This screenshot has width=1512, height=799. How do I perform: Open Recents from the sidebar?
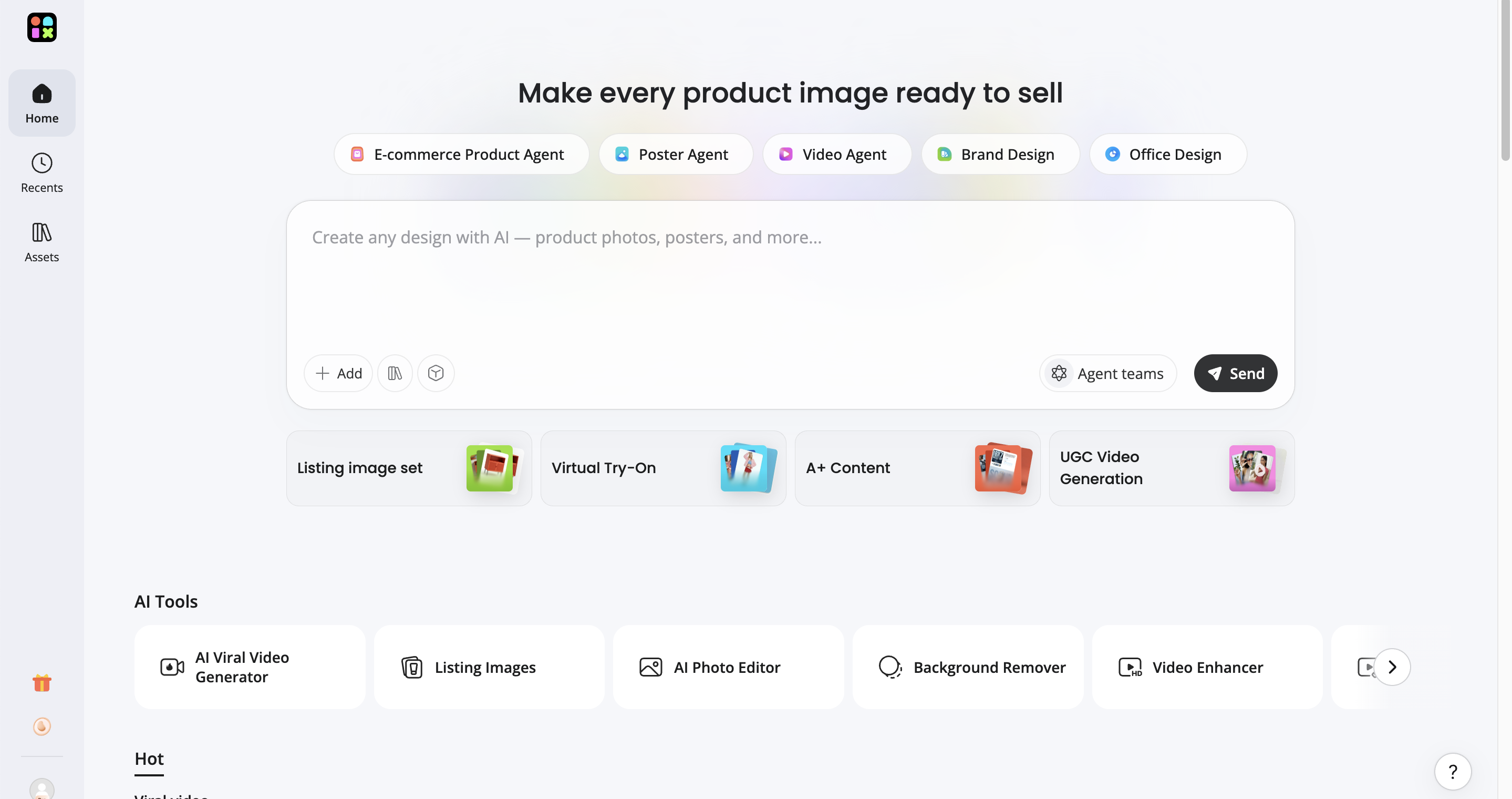click(42, 173)
